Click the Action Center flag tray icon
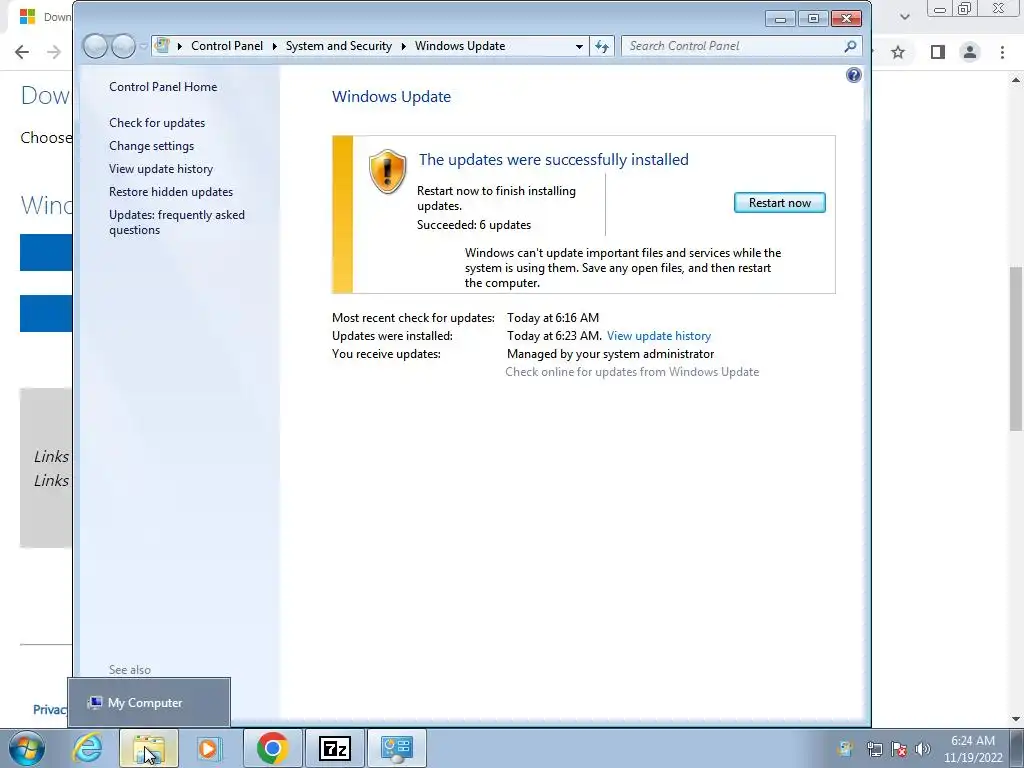Screen dimensions: 1024x768 click(x=899, y=749)
